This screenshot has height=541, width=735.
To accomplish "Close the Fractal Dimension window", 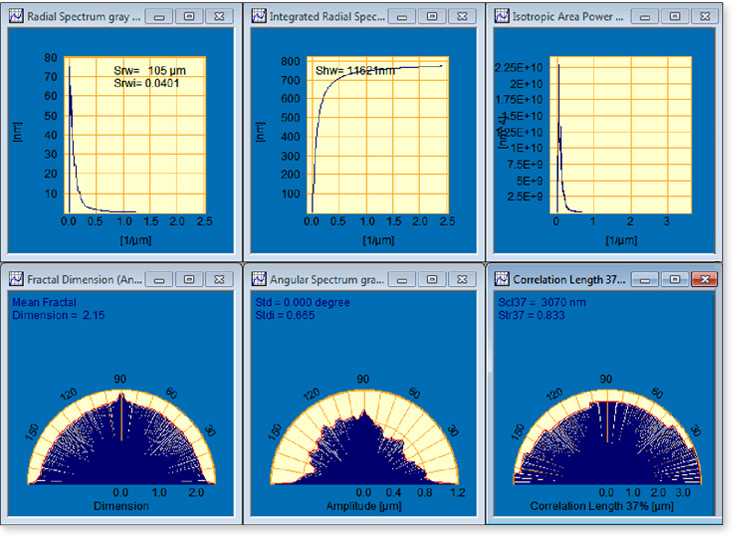I will click(x=219, y=279).
